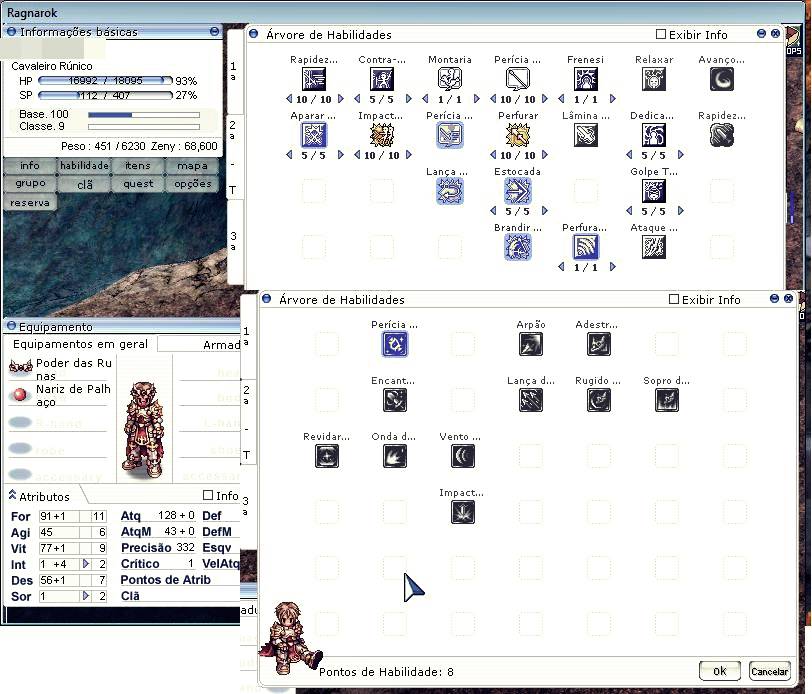This screenshot has height=694, width=812.
Task: Choose the Rugido ... skill icon
Action: point(599,400)
